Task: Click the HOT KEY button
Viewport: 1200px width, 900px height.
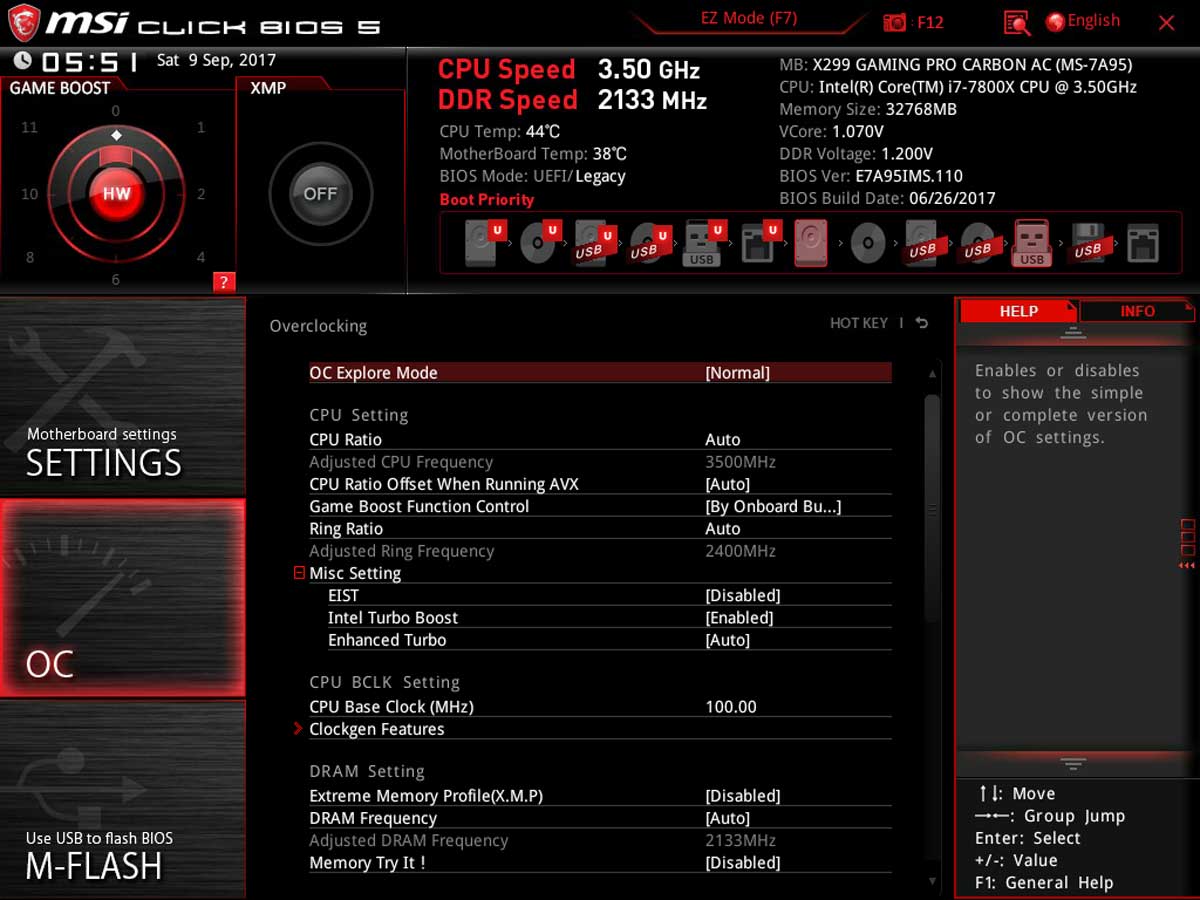Action: click(859, 323)
